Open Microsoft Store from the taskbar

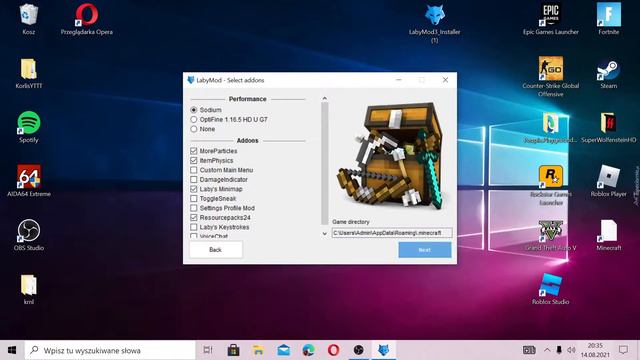233,350
